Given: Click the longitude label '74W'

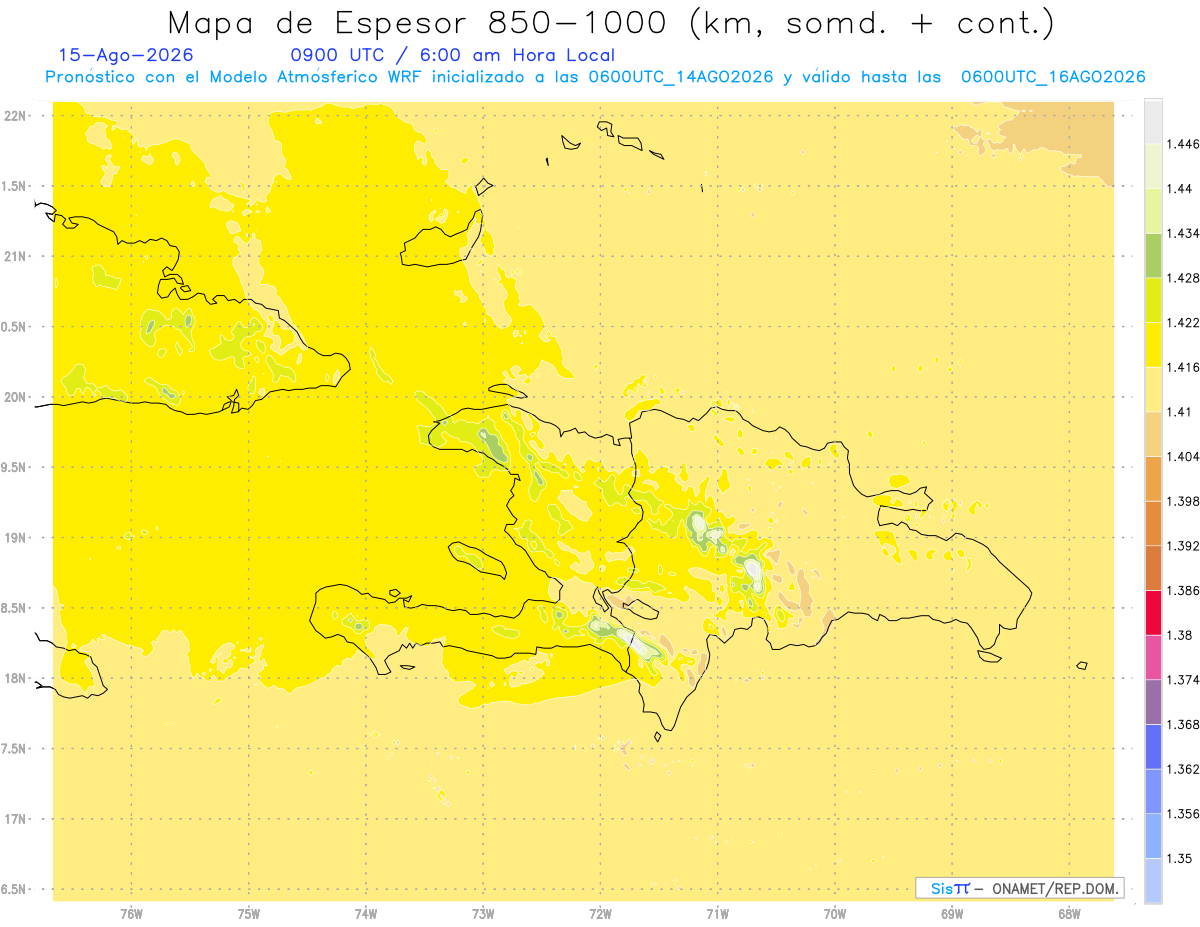Looking at the screenshot, I should [366, 913].
